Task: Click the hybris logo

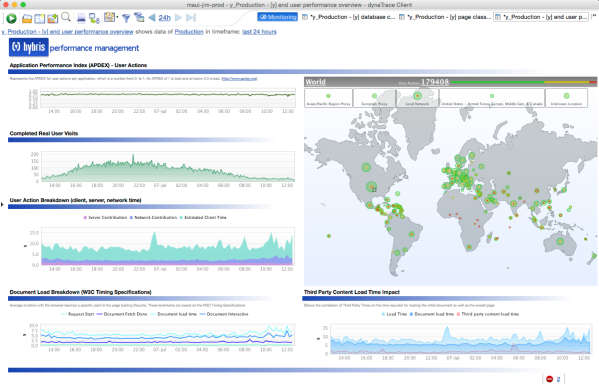Action: point(29,47)
